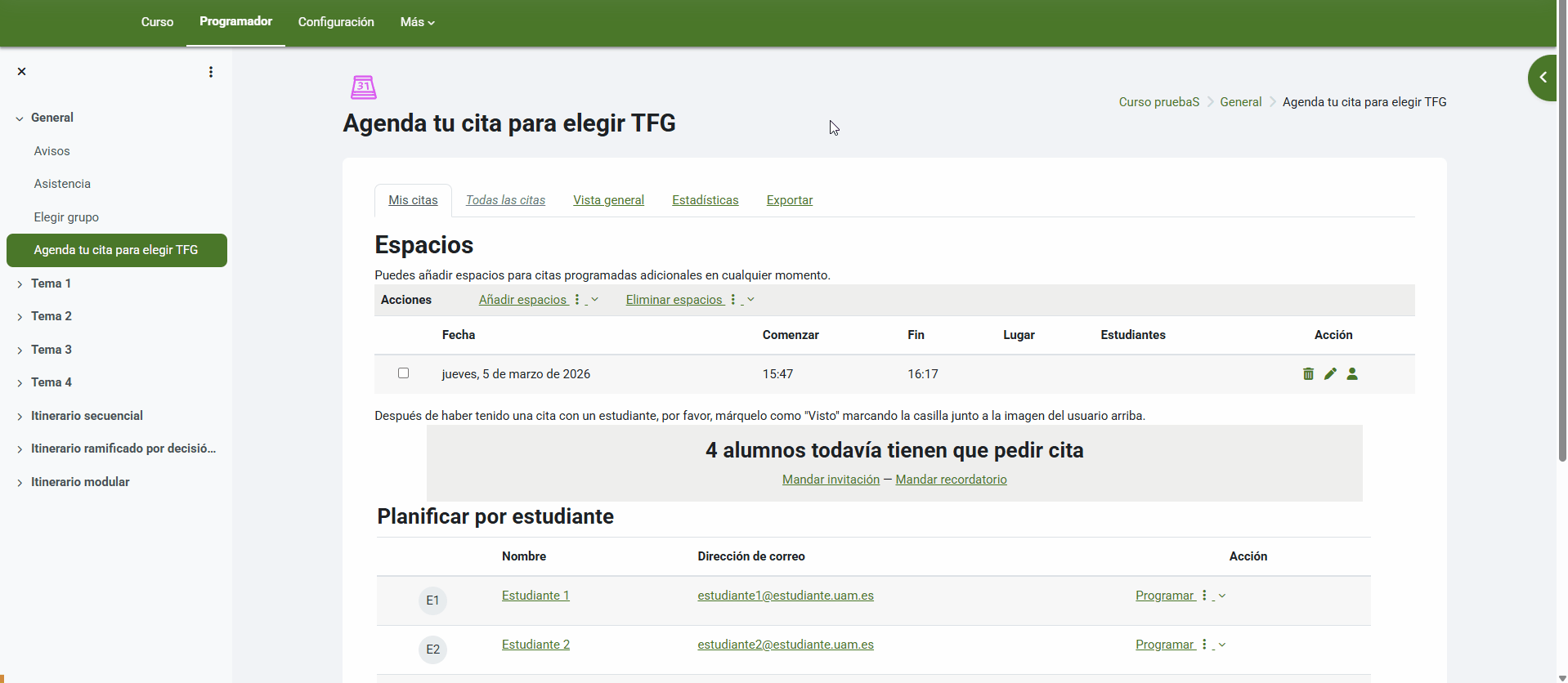Expand the Tema 1 section
This screenshot has height=683, width=1568.
(20, 284)
